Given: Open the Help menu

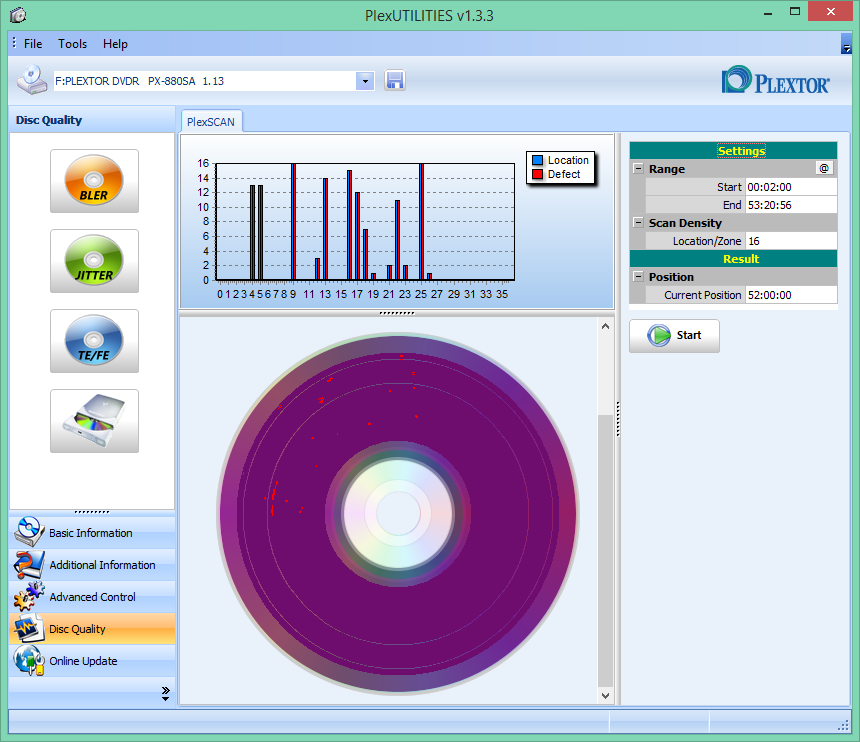Looking at the screenshot, I should (x=115, y=44).
